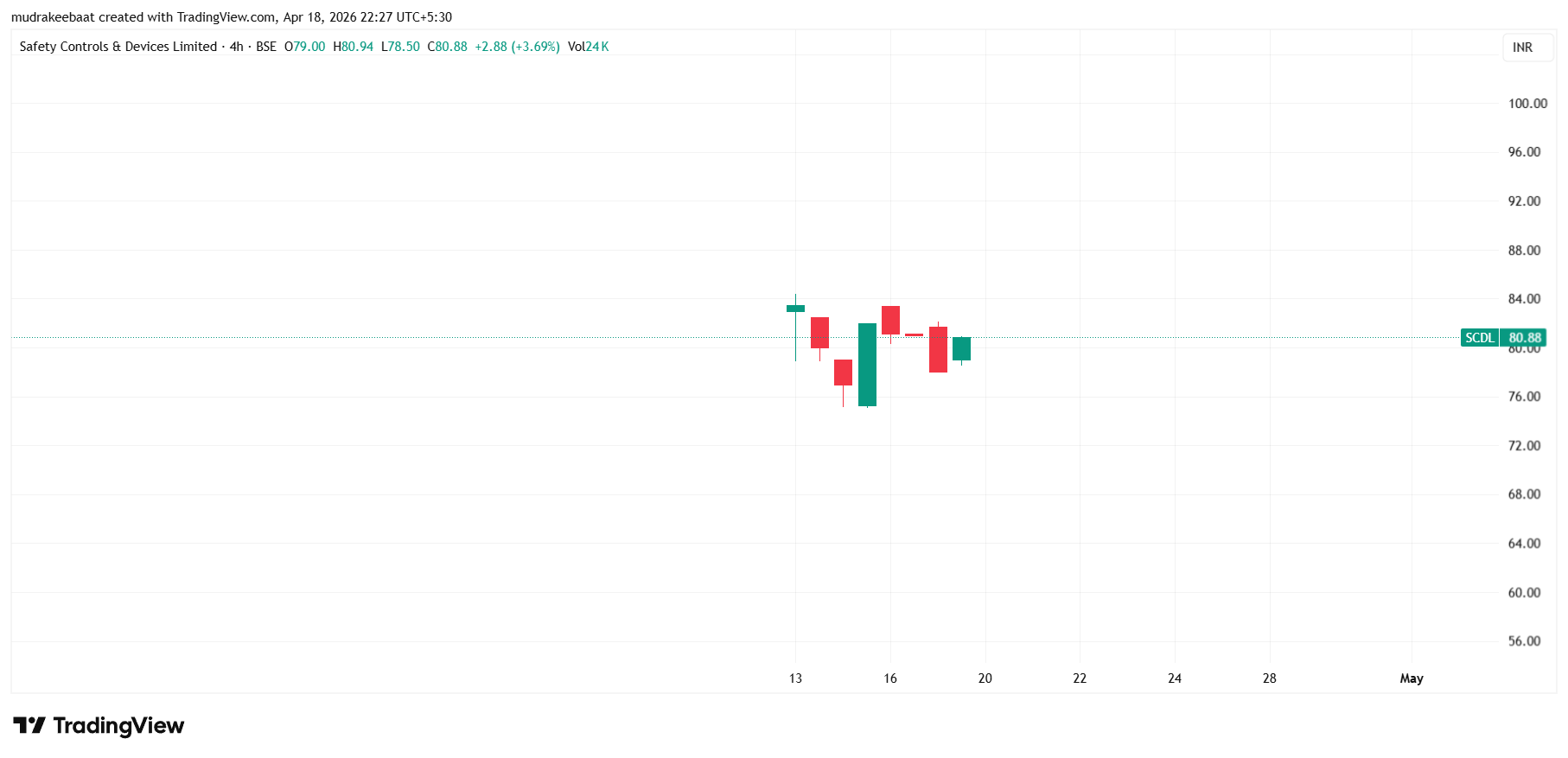
Task: Click the 4h interval label
Action: pos(236,47)
